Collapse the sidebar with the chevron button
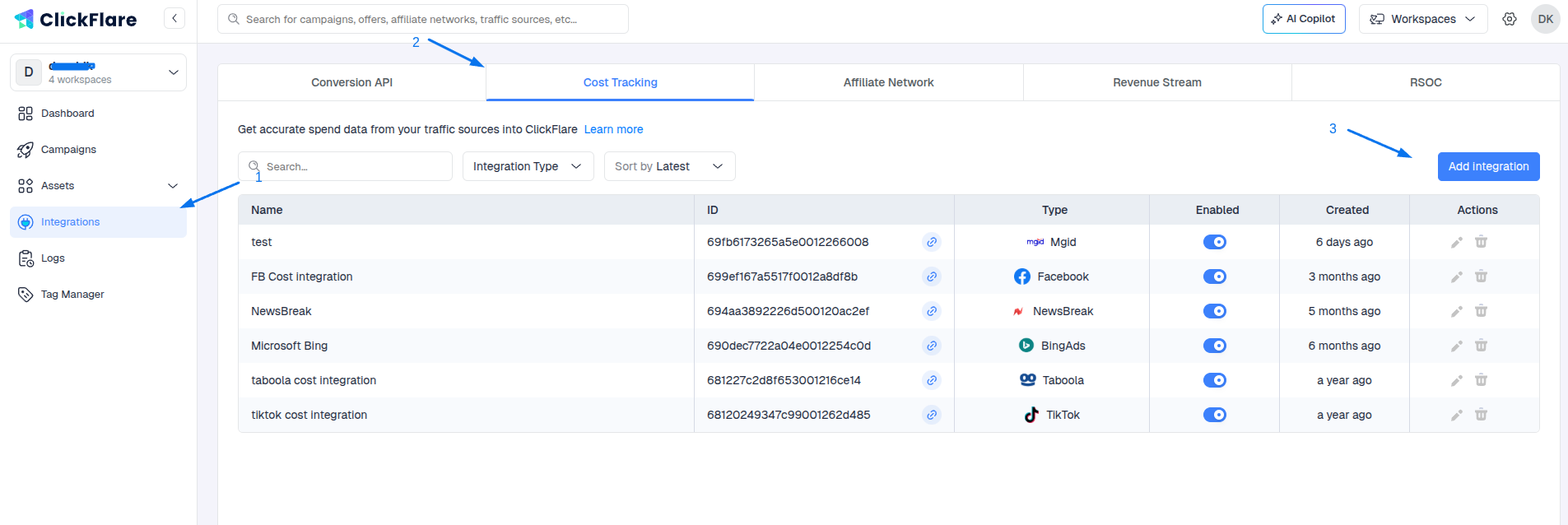This screenshot has width=1568, height=525. tap(174, 18)
